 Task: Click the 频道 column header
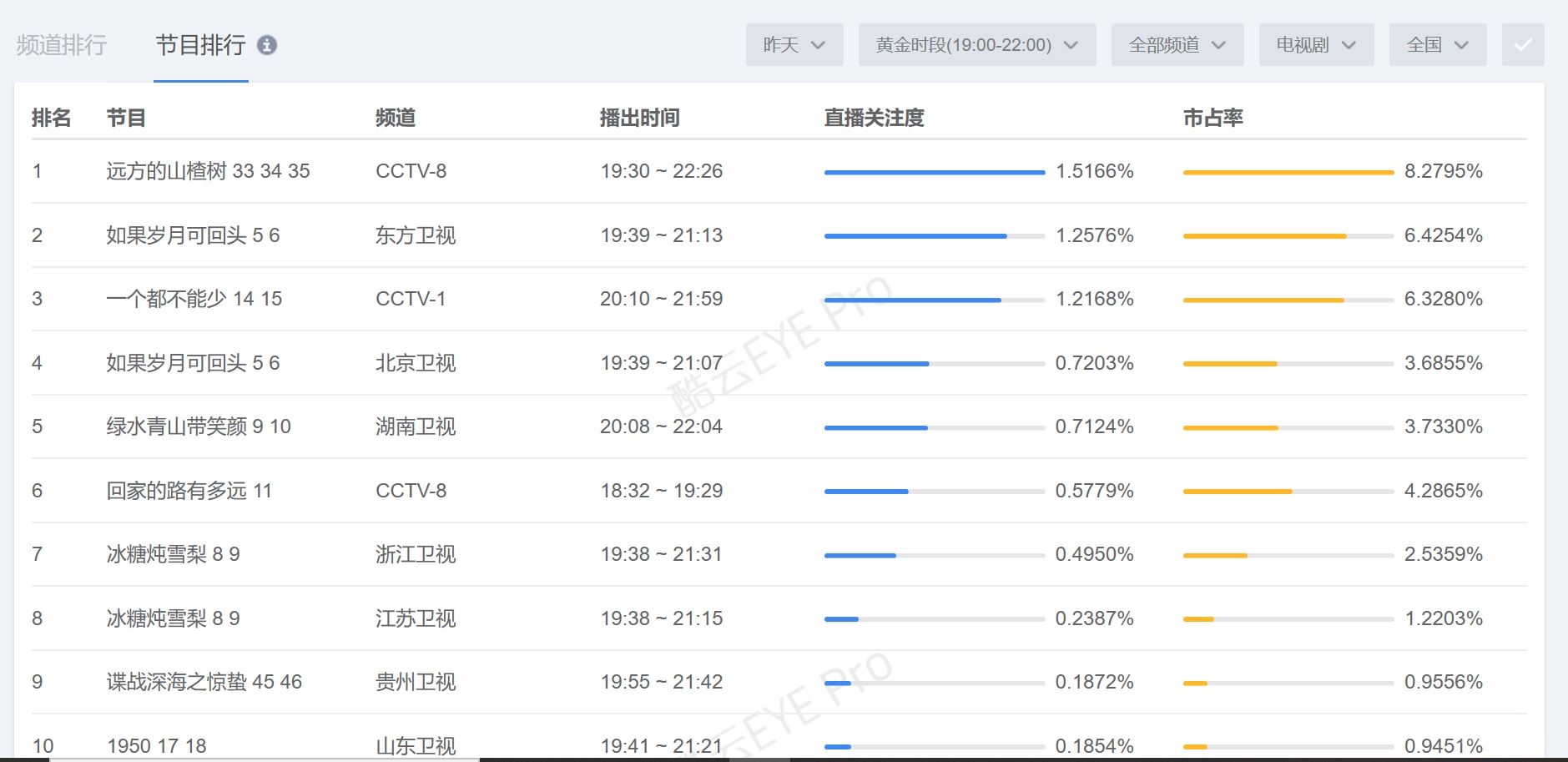[396, 118]
